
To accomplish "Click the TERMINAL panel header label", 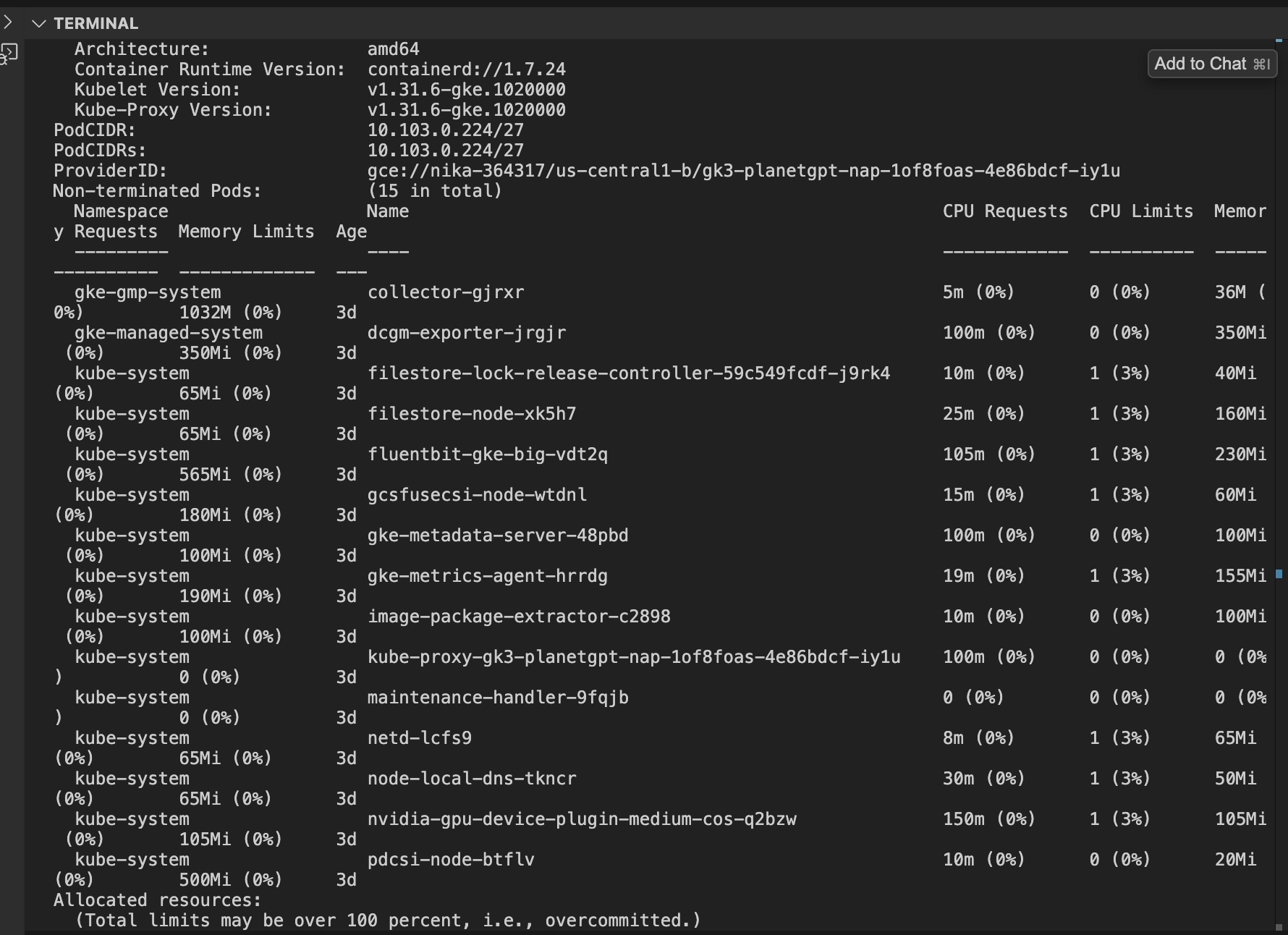I will 96,24.
